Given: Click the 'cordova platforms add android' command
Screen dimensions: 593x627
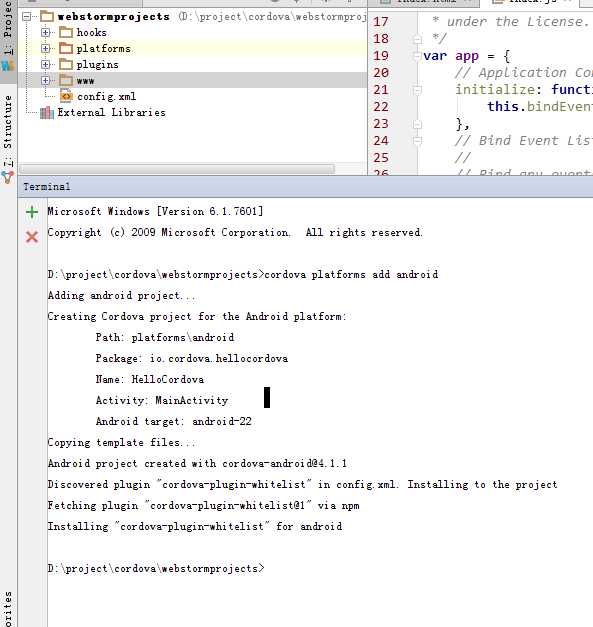Looking at the screenshot, I should click(x=351, y=275).
